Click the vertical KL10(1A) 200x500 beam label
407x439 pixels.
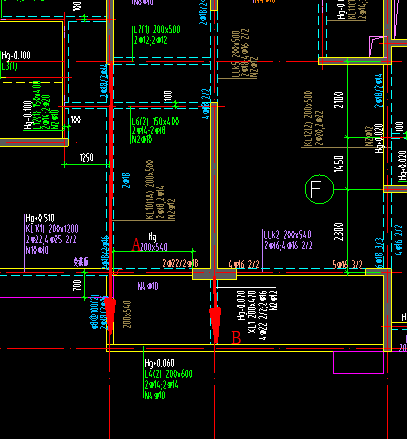point(149,189)
